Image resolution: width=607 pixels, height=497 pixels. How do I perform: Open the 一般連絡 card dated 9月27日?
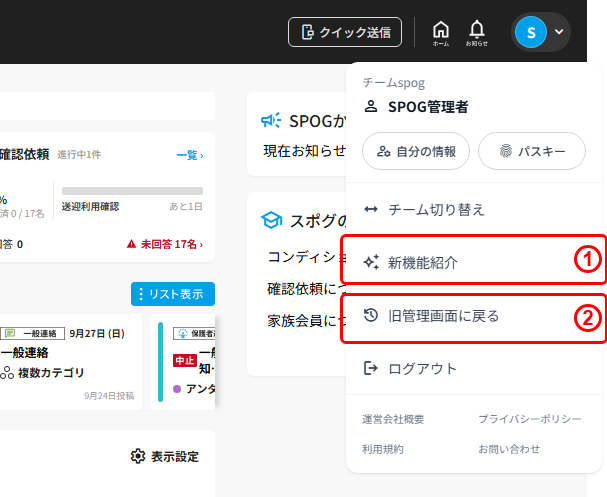pyautogui.click(x=70, y=362)
